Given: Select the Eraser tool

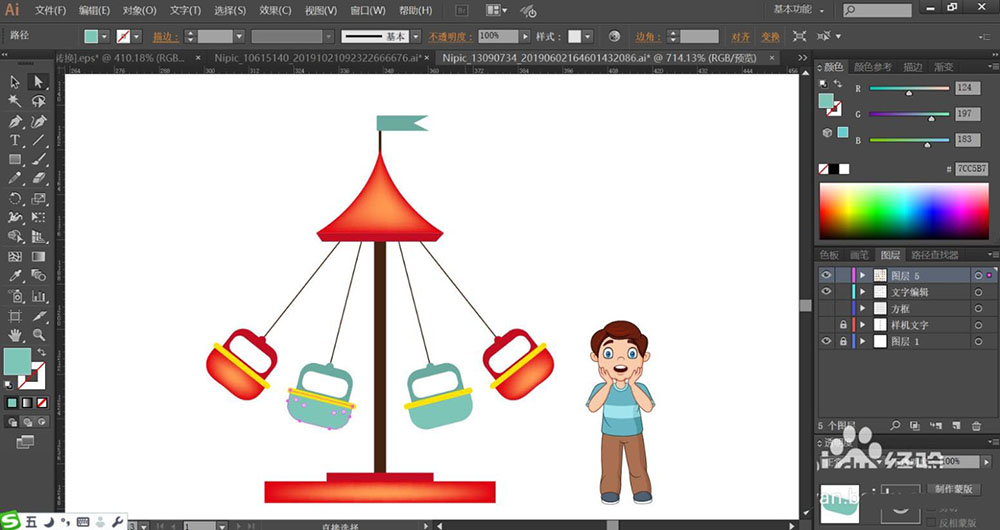Looking at the screenshot, I should [x=38, y=179].
